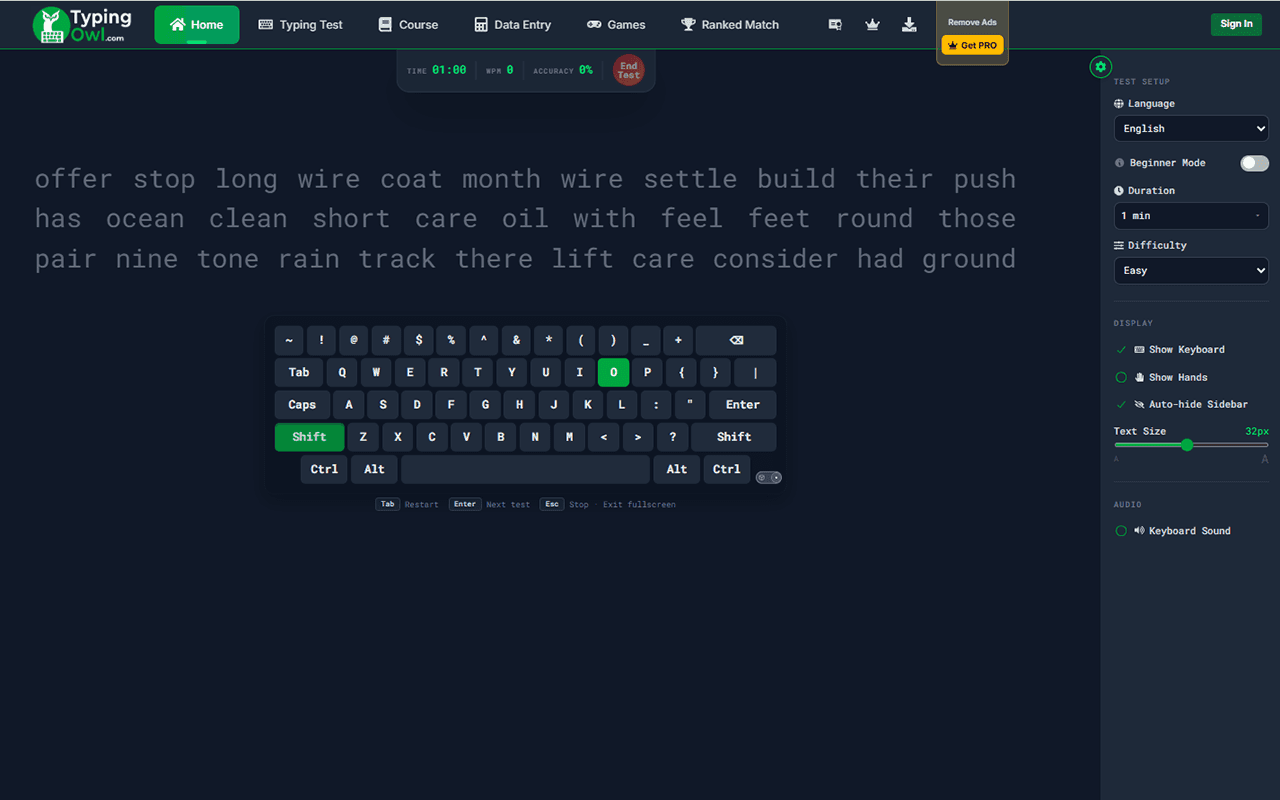Click the End Test button

click(x=628, y=70)
